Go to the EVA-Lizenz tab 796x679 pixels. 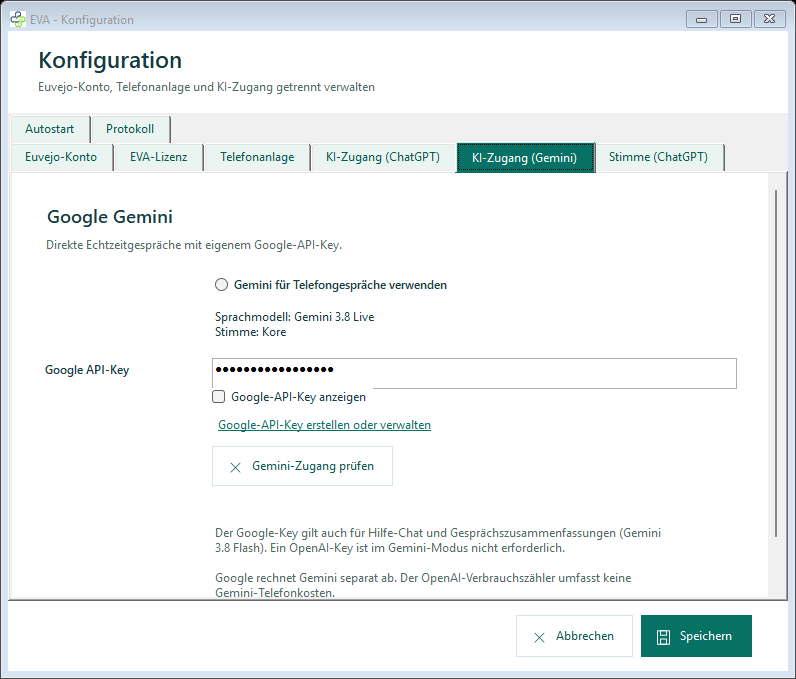pos(158,157)
